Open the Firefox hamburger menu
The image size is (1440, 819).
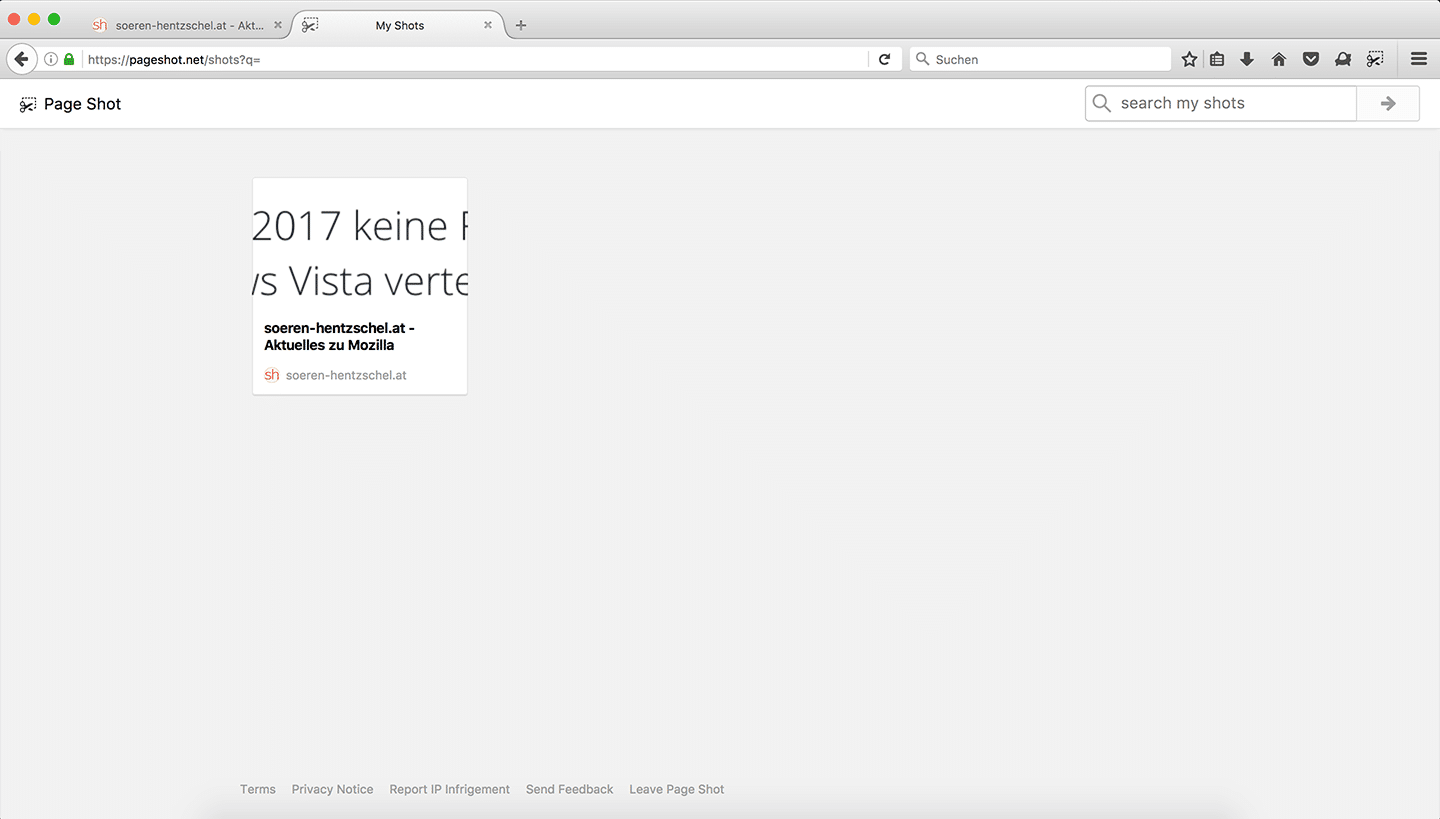coord(1419,59)
